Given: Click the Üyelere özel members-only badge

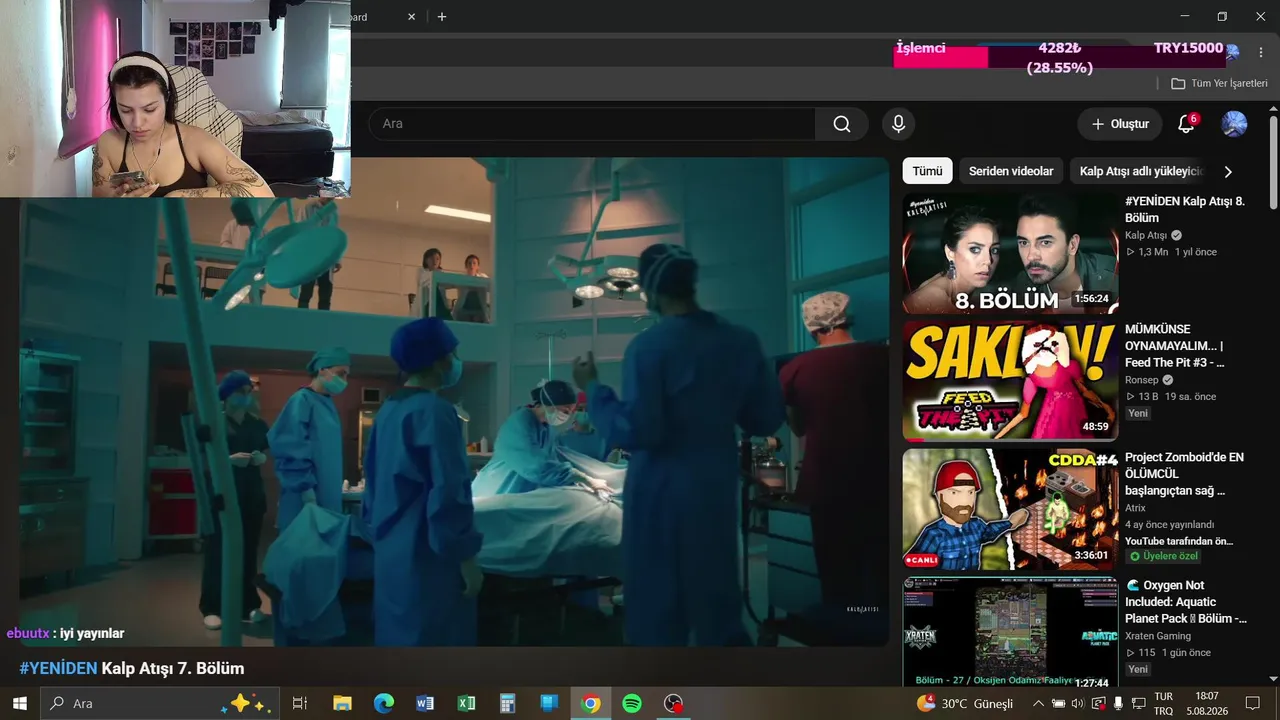Looking at the screenshot, I should click(x=1164, y=556).
